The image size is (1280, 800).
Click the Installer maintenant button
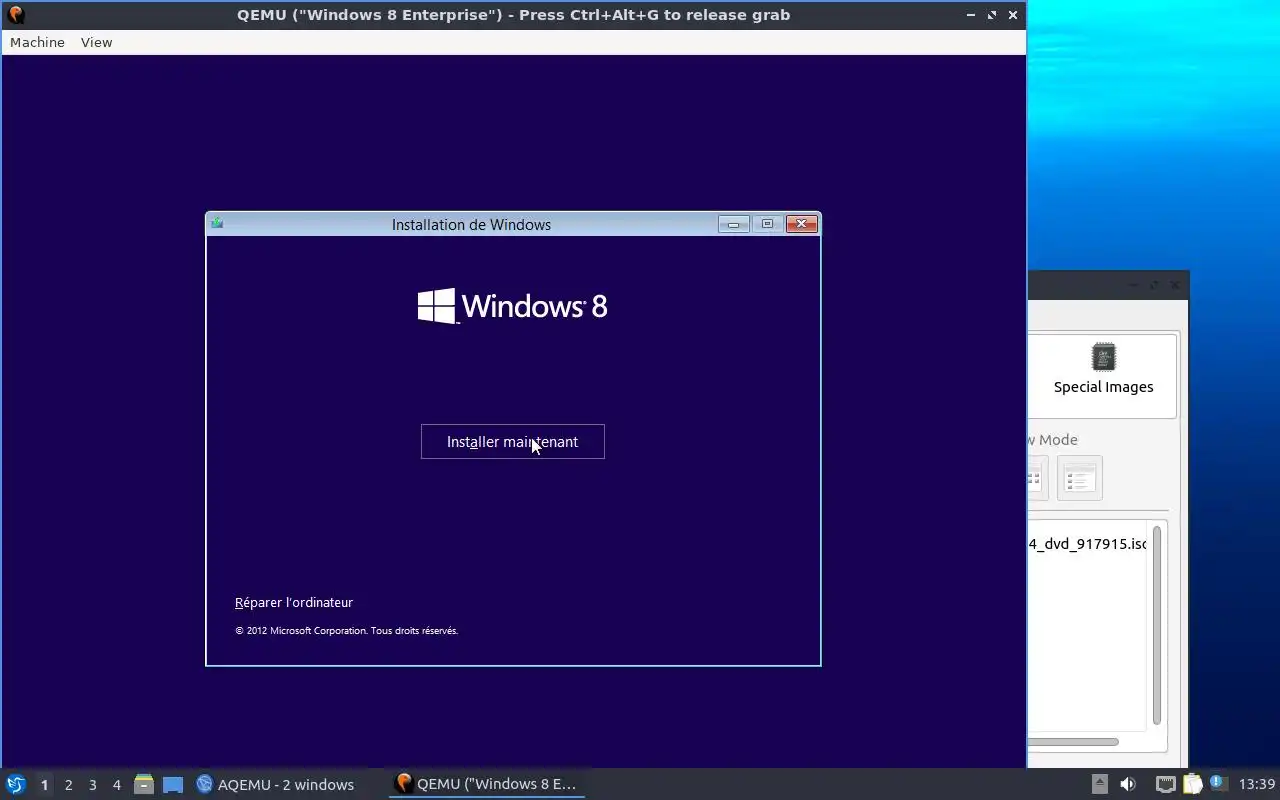512,441
